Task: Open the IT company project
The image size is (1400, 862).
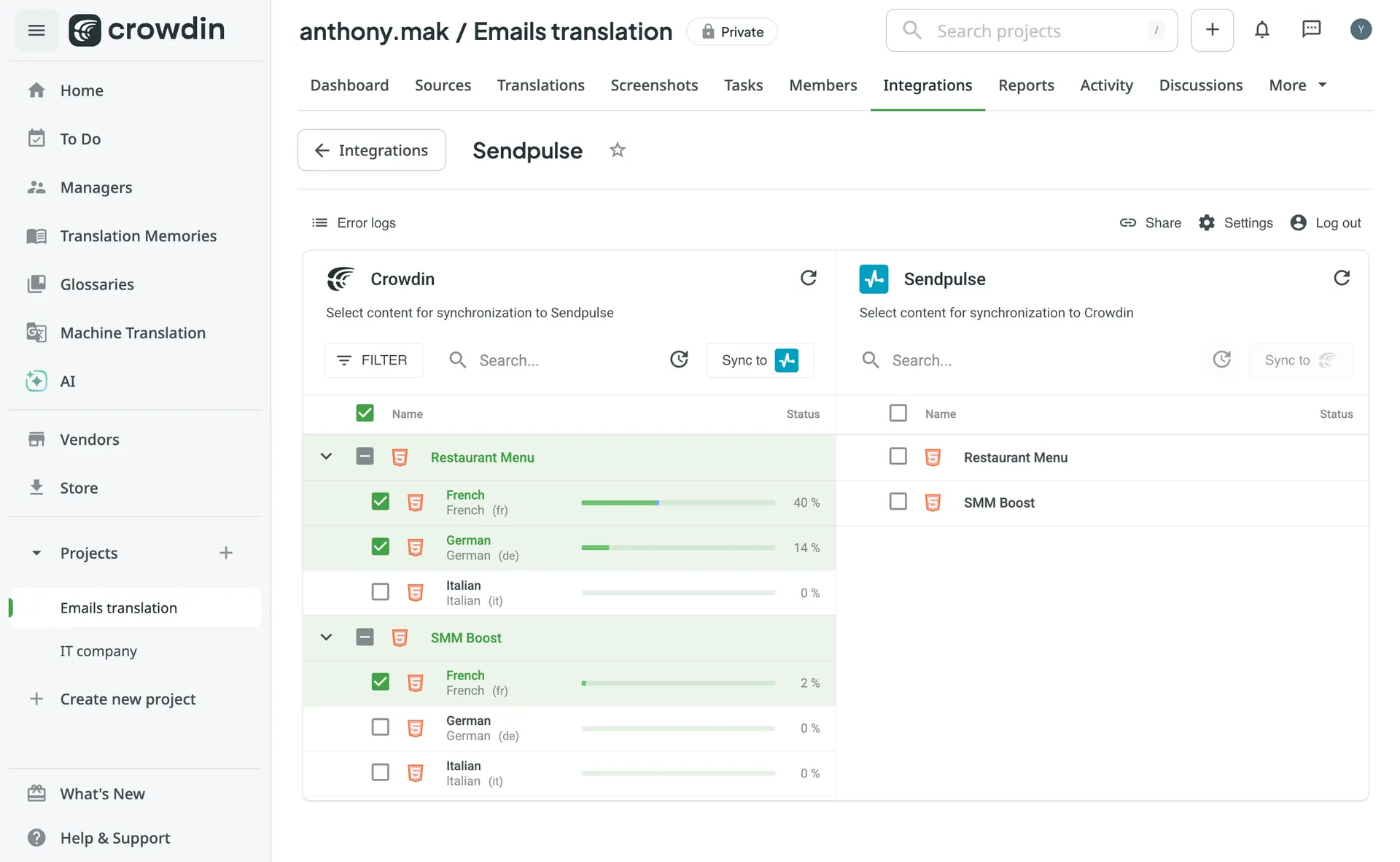Action: pos(98,651)
